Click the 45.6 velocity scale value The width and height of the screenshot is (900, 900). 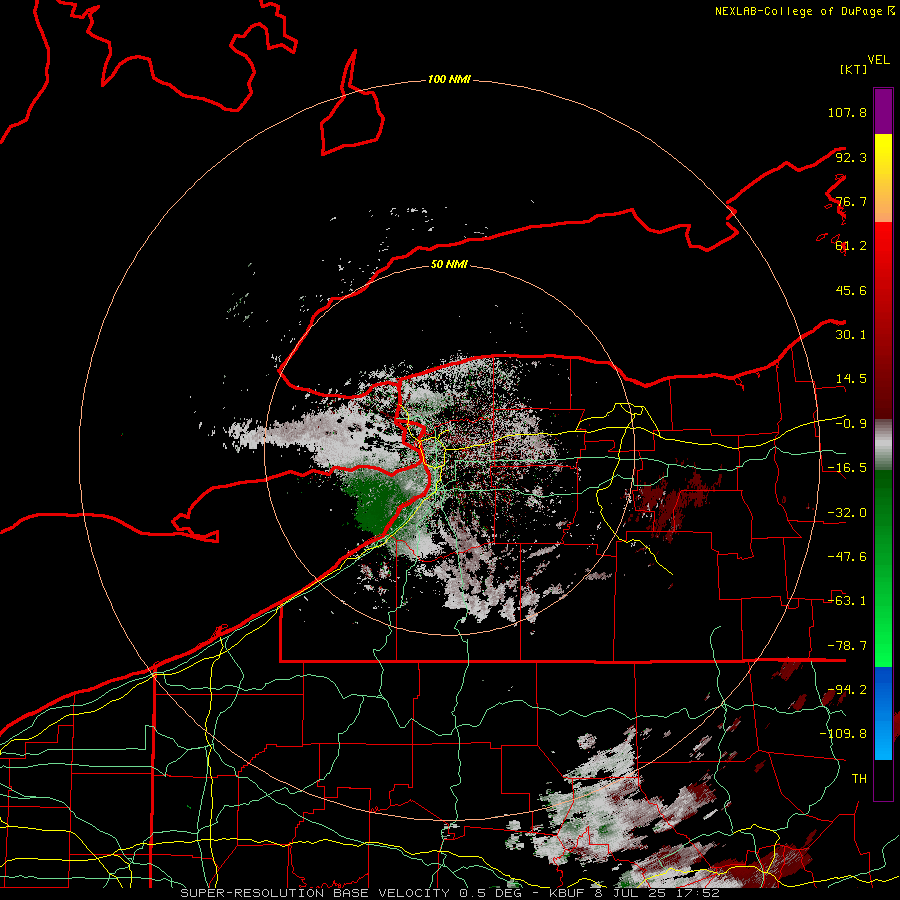coord(851,290)
